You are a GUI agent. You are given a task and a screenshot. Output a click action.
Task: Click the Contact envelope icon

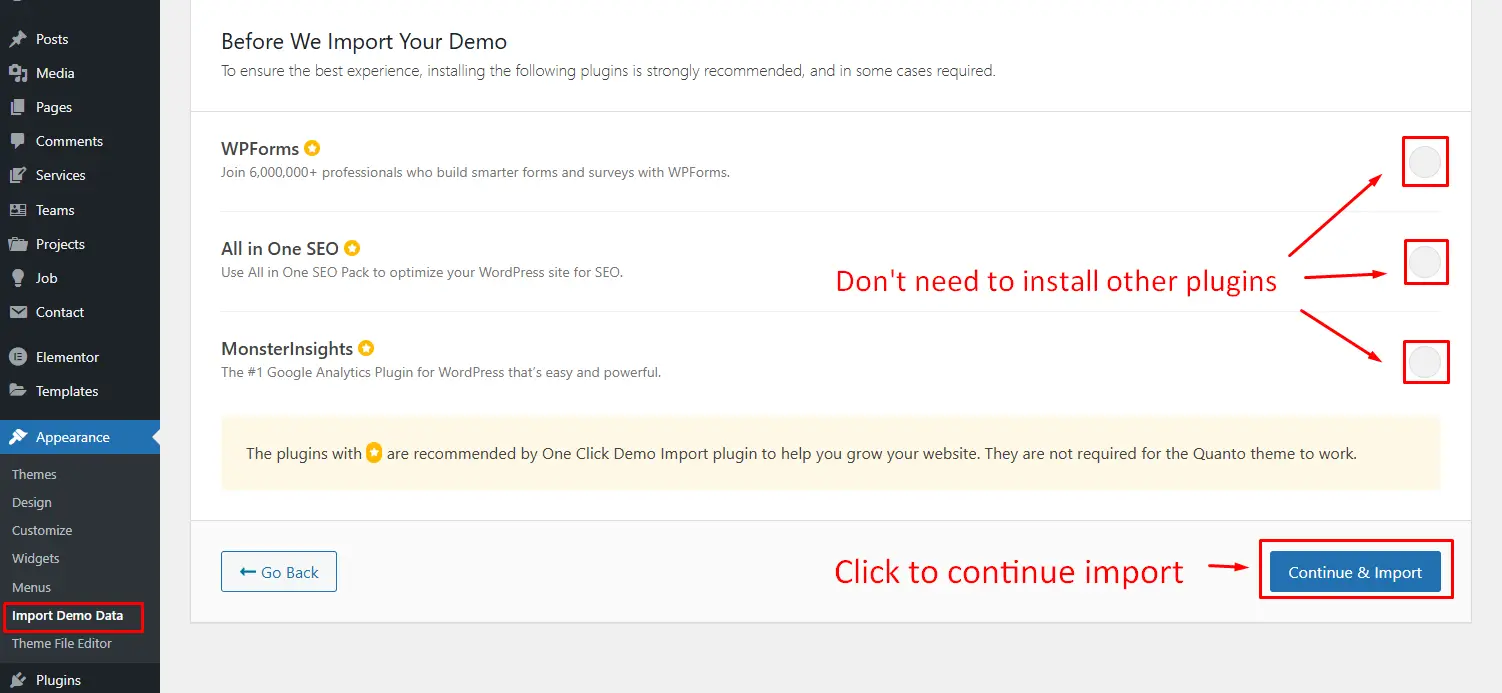[x=18, y=312]
